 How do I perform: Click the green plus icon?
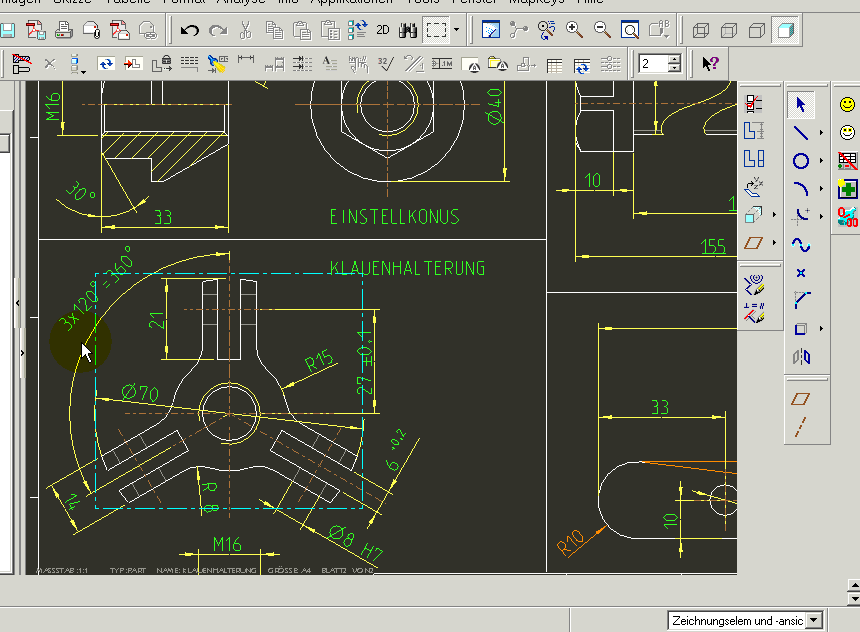(x=847, y=189)
